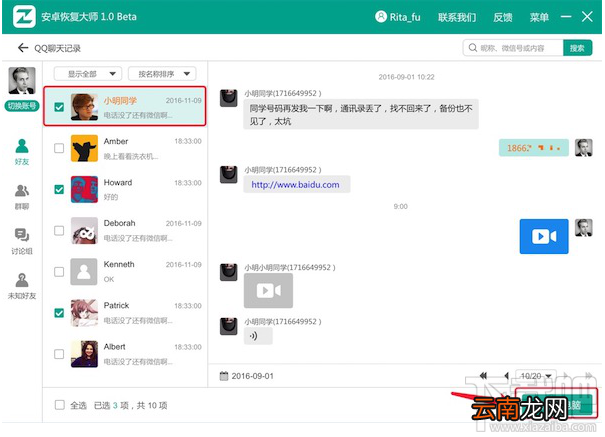Open the Rita_fu user account icon
This screenshot has width=605, height=437.
point(380,17)
